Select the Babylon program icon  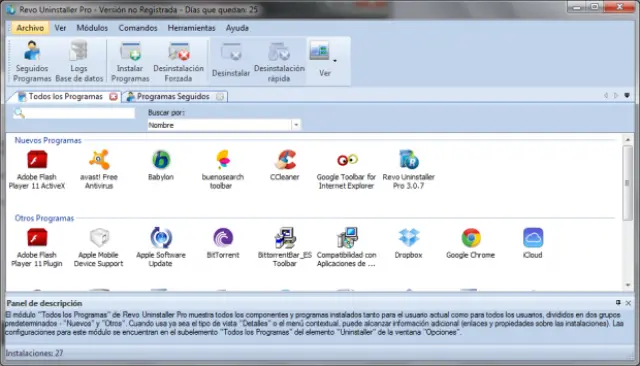pyautogui.click(x=161, y=166)
